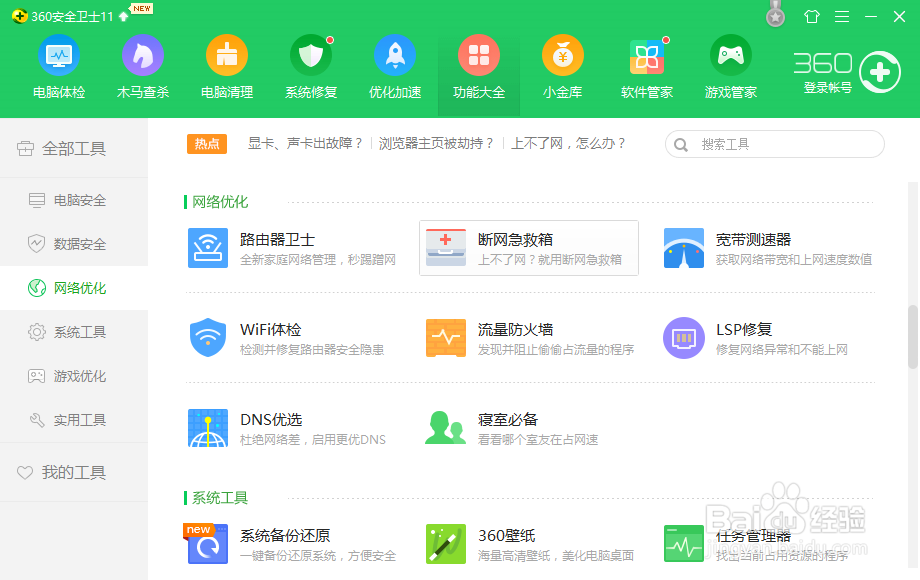Viewport: 920px width, 580px height.
Task: Open 软件管家 colorful icon
Action: pos(647,56)
